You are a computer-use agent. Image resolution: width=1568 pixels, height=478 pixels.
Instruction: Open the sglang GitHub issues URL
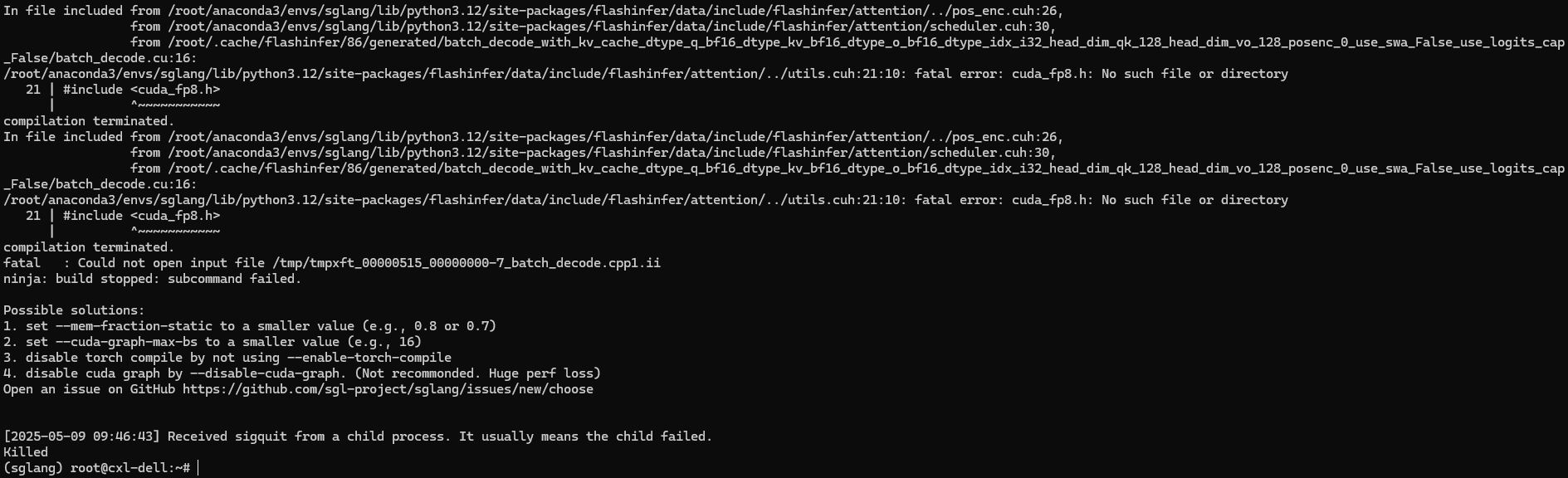pyautogui.click(x=388, y=389)
